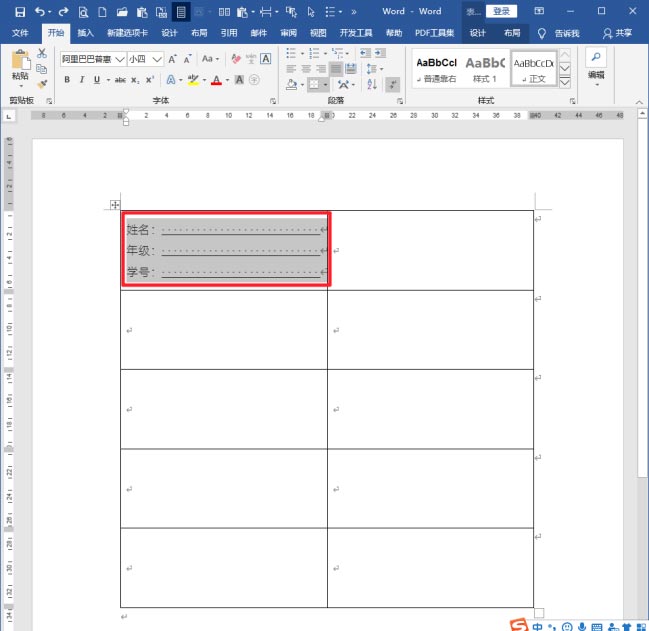Align the paragraph to the left

tap(291, 69)
